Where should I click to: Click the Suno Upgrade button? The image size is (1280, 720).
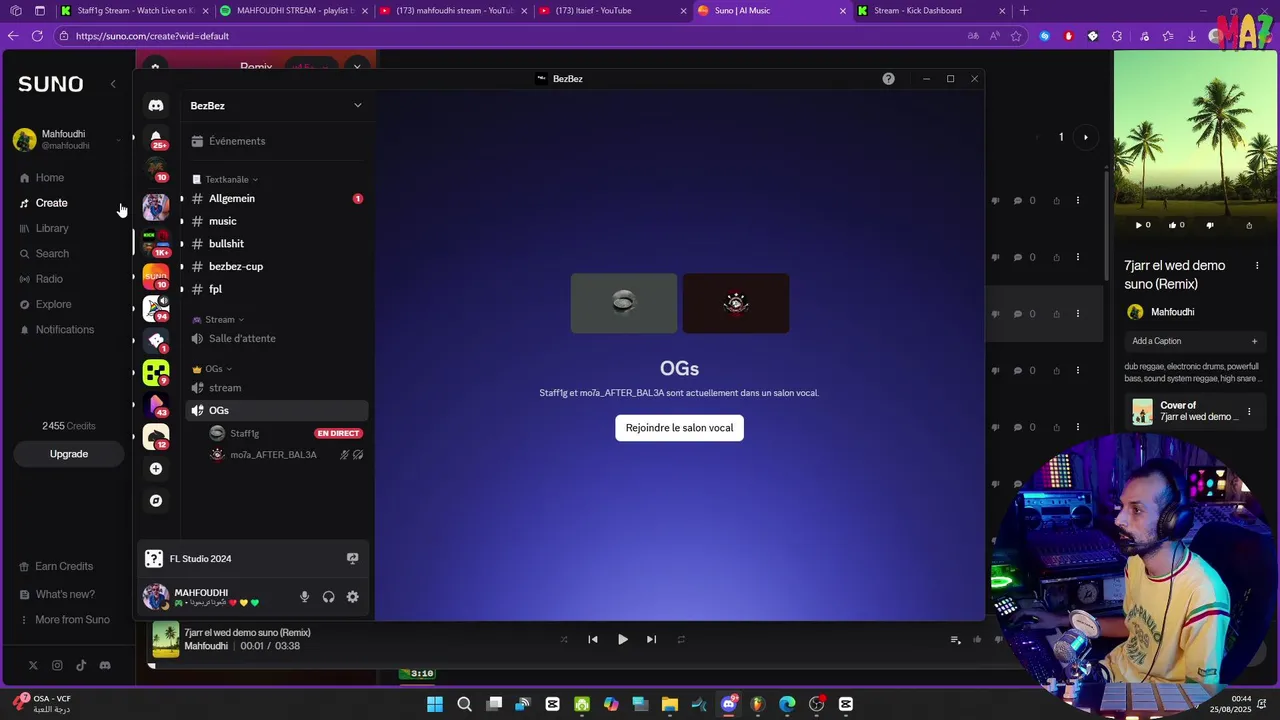[69, 454]
